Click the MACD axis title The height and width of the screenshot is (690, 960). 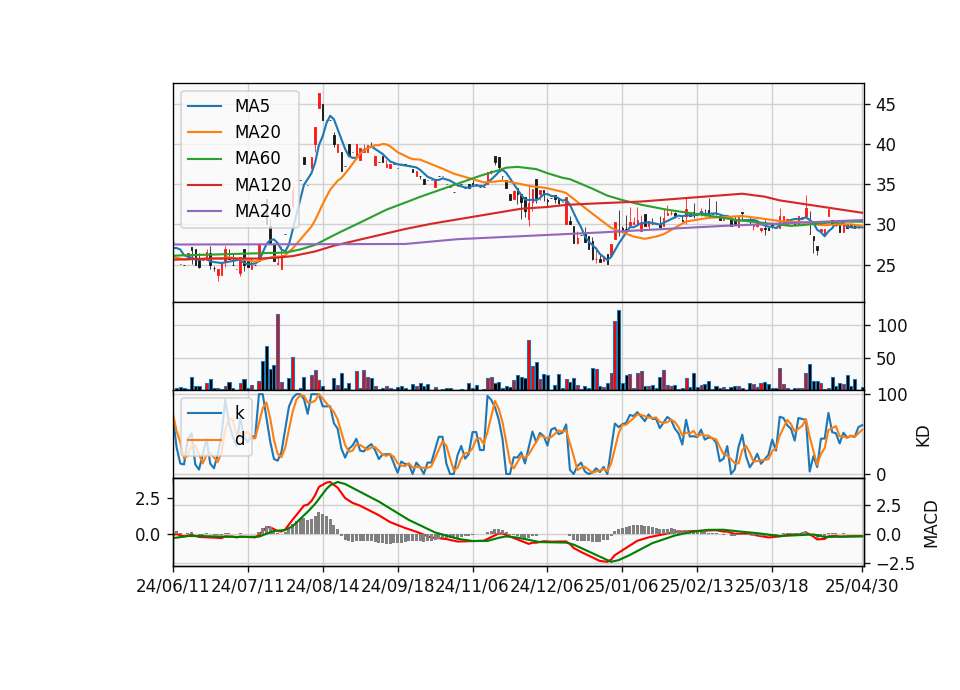pos(931,524)
